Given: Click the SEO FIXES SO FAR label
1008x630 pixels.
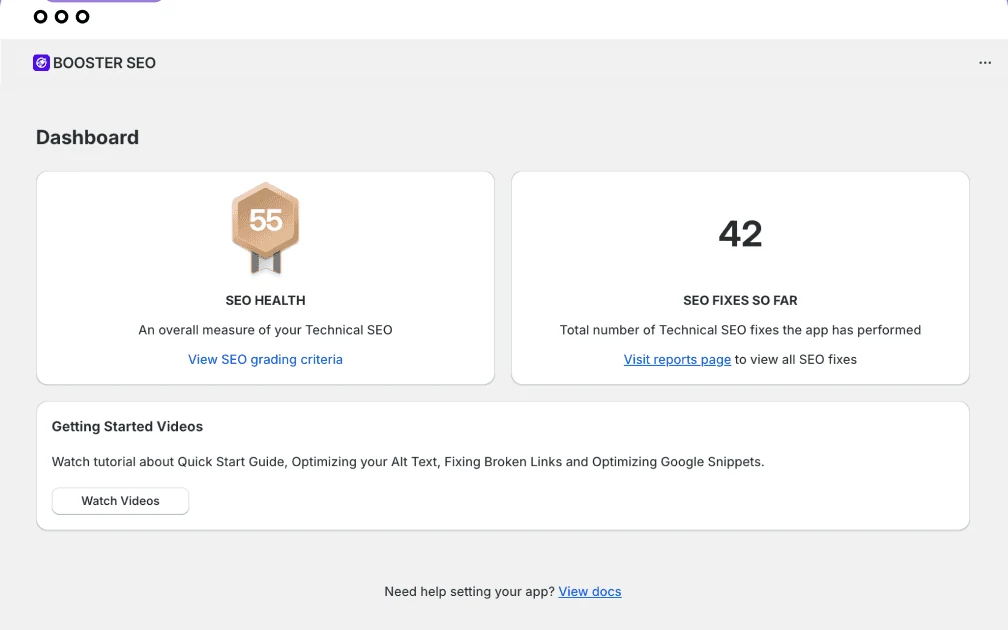Looking at the screenshot, I should (740, 300).
